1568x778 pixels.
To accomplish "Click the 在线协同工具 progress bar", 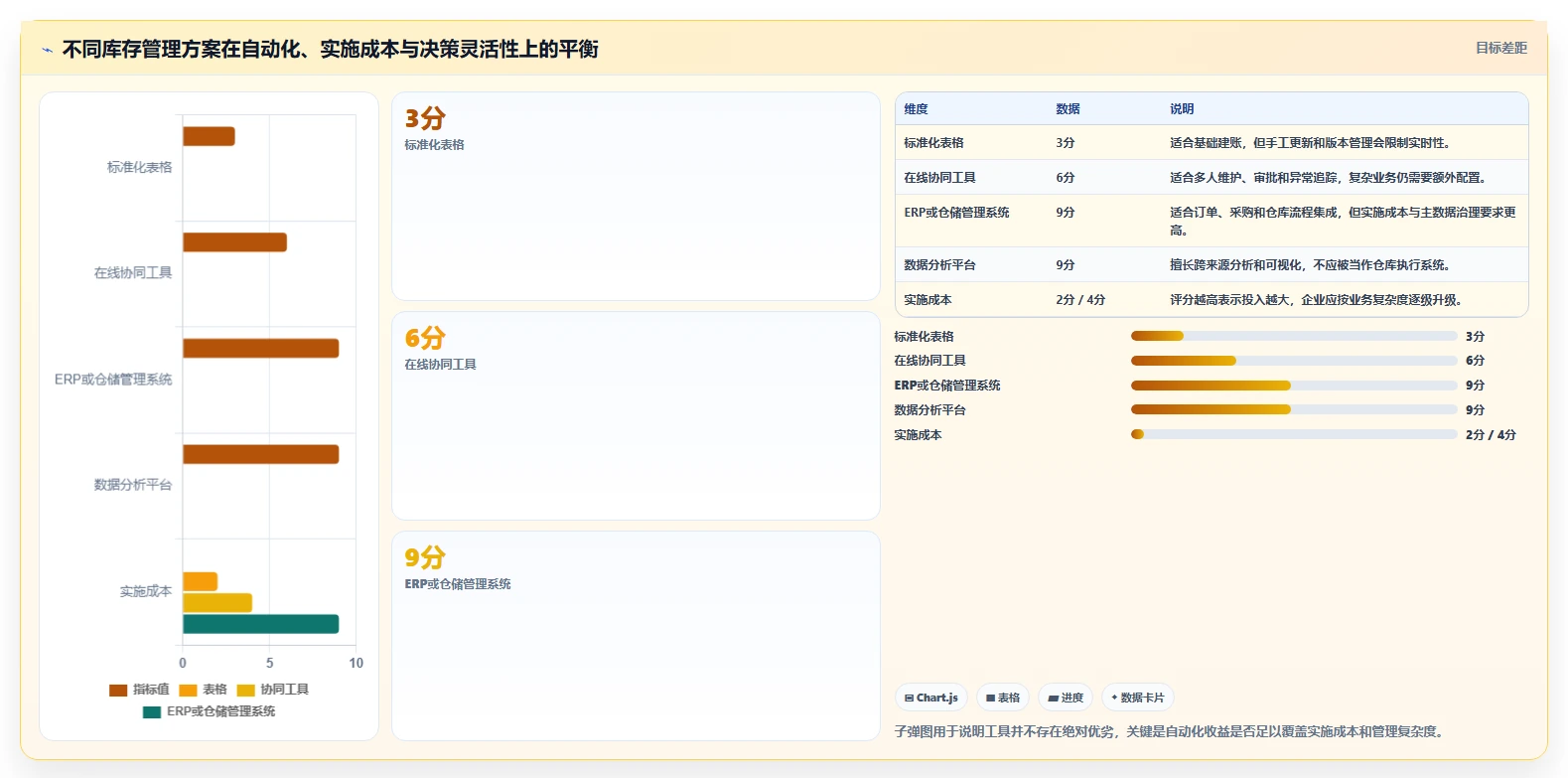I will click(x=1294, y=361).
